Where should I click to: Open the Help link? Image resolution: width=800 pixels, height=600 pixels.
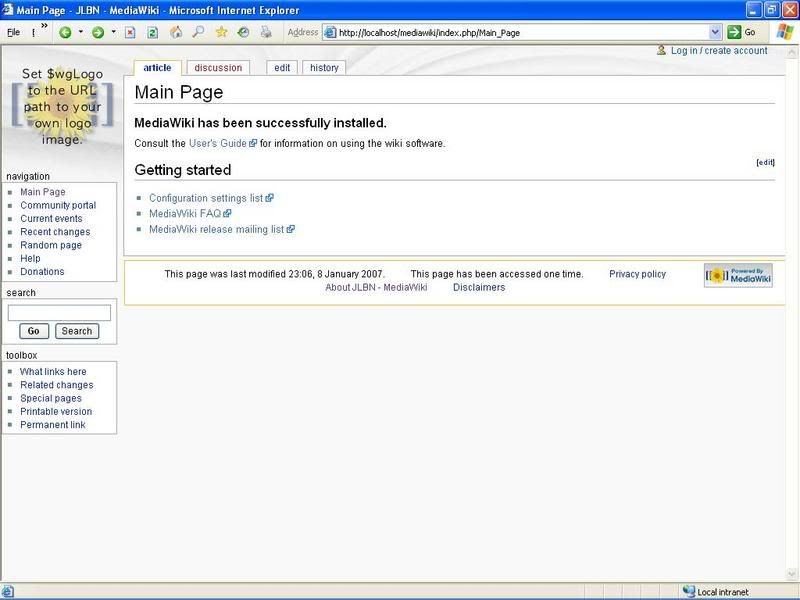(x=30, y=258)
